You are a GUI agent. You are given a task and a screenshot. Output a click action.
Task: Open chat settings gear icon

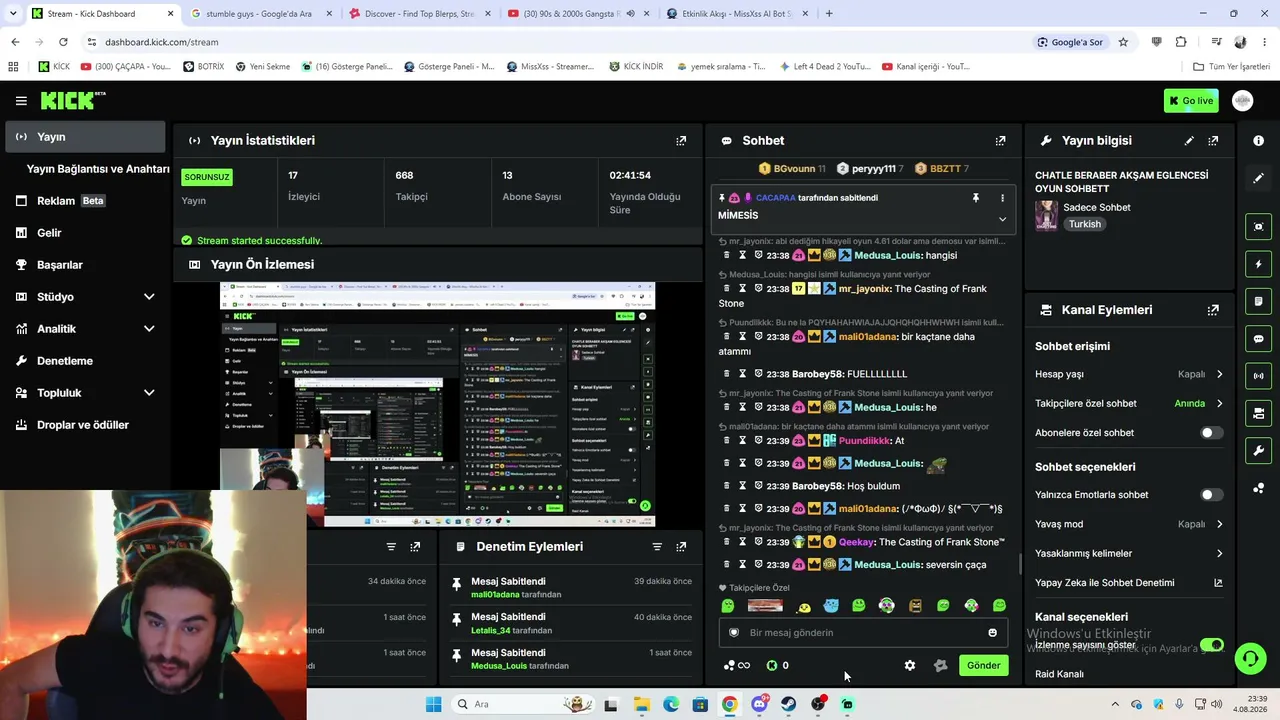[x=910, y=665]
